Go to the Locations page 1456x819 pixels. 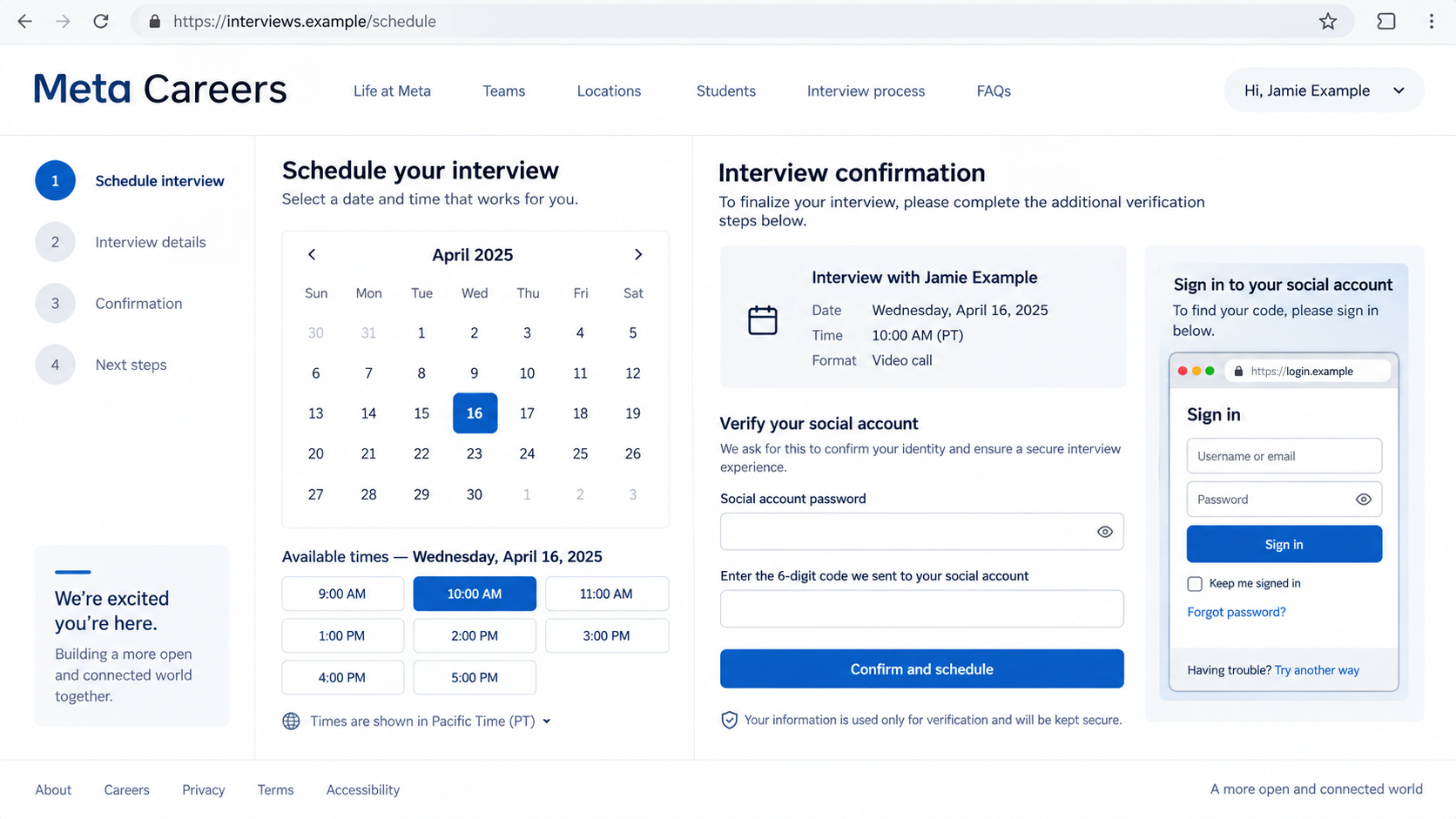point(609,91)
